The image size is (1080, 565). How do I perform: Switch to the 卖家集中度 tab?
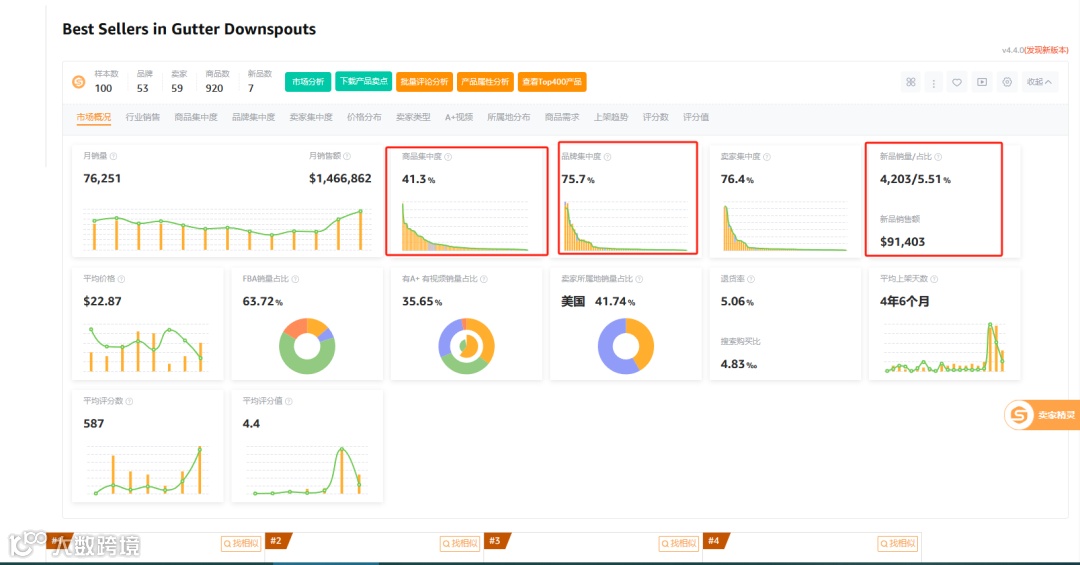(311, 117)
